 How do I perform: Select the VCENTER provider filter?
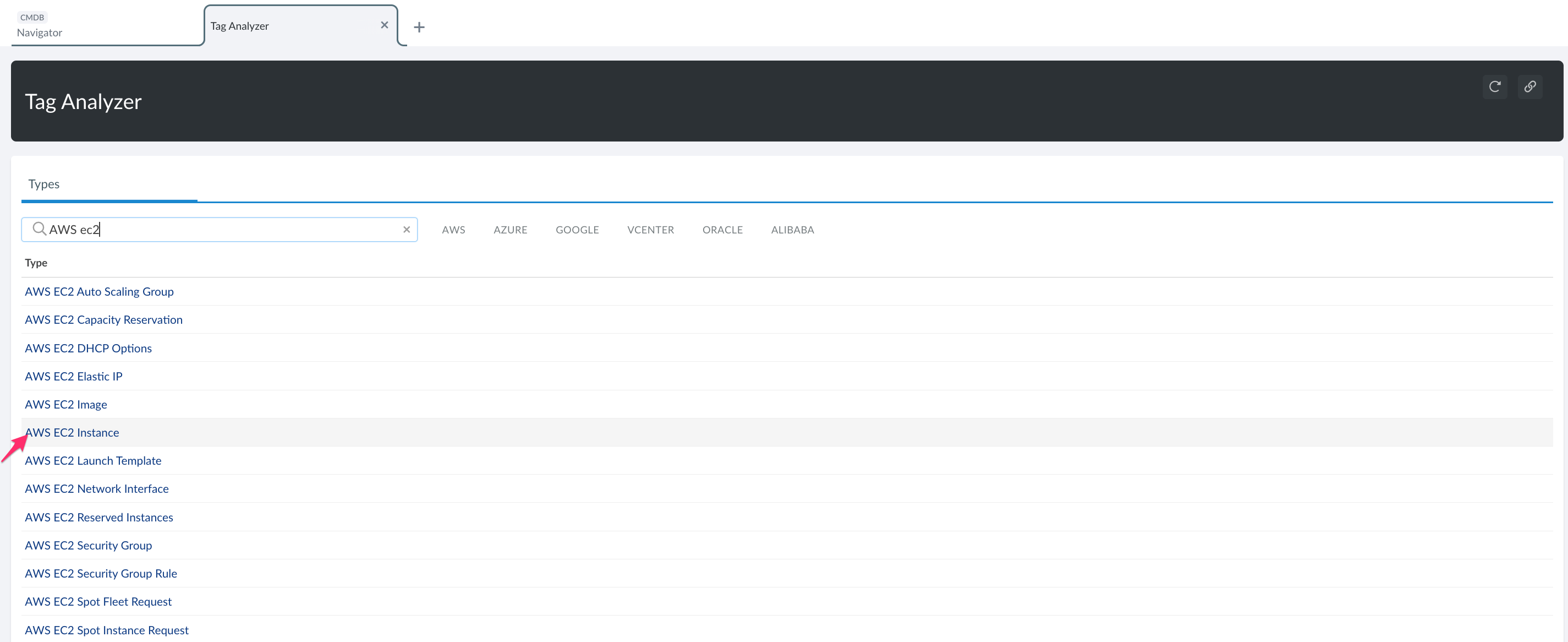(651, 230)
